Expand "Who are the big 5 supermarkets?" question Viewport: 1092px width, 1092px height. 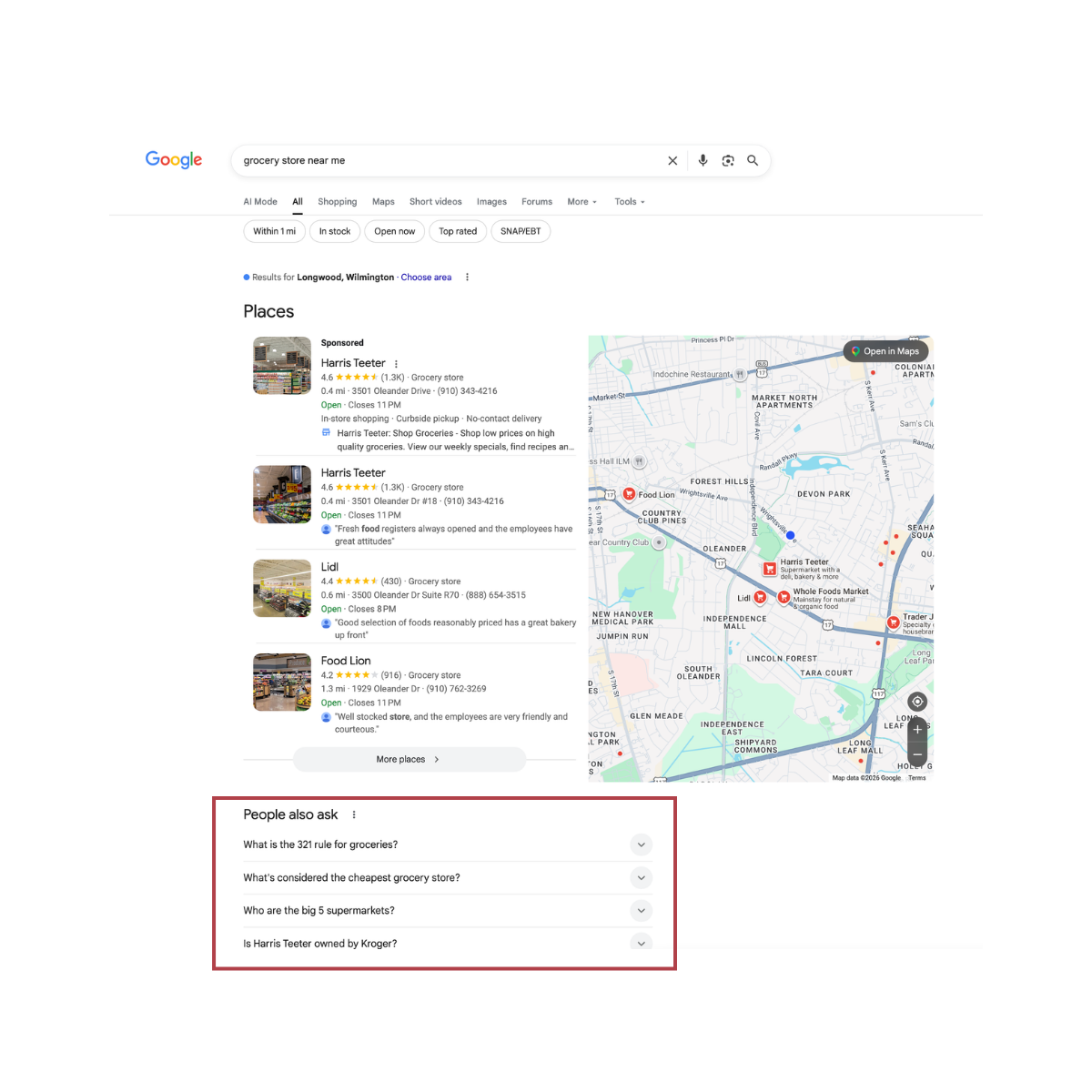pos(641,911)
